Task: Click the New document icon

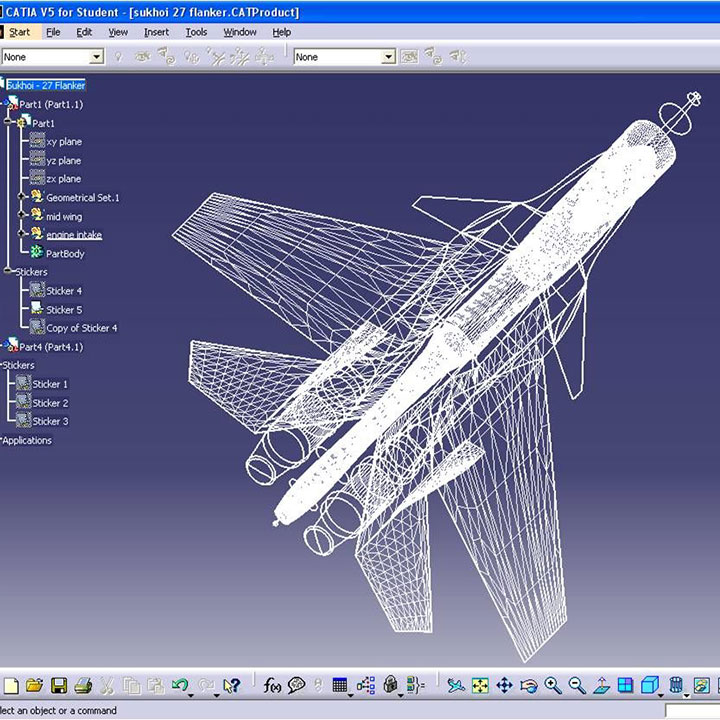Action: [x=11, y=686]
